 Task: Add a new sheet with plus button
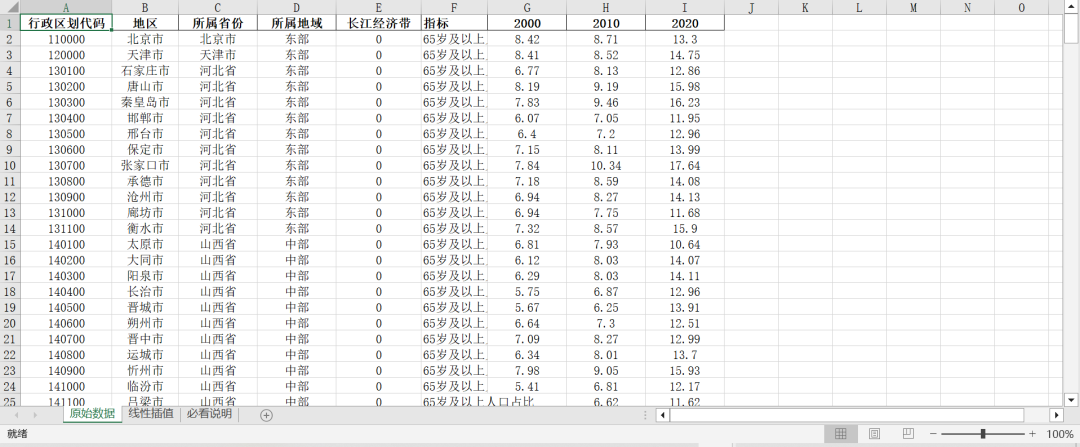pyautogui.click(x=266, y=415)
